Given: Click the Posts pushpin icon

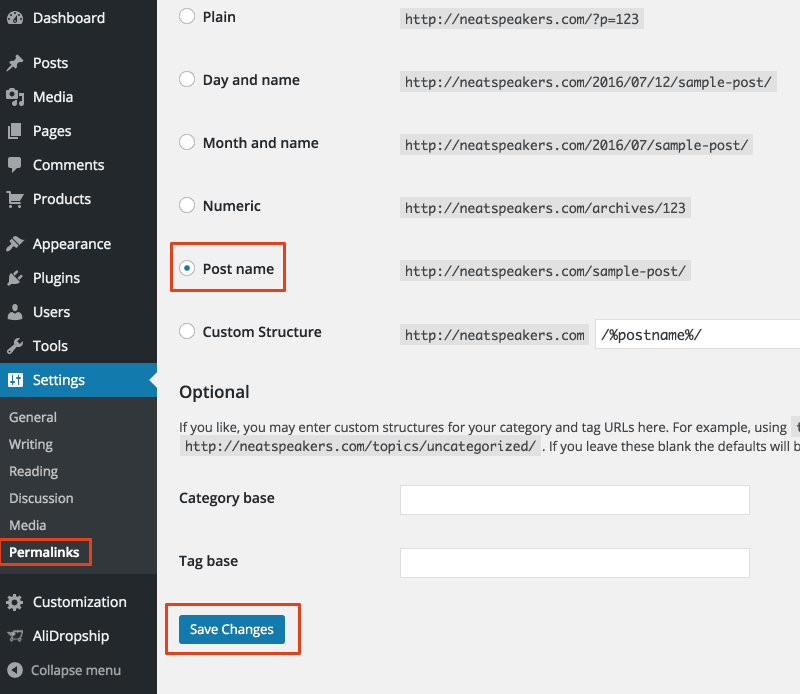Looking at the screenshot, I should coord(15,63).
